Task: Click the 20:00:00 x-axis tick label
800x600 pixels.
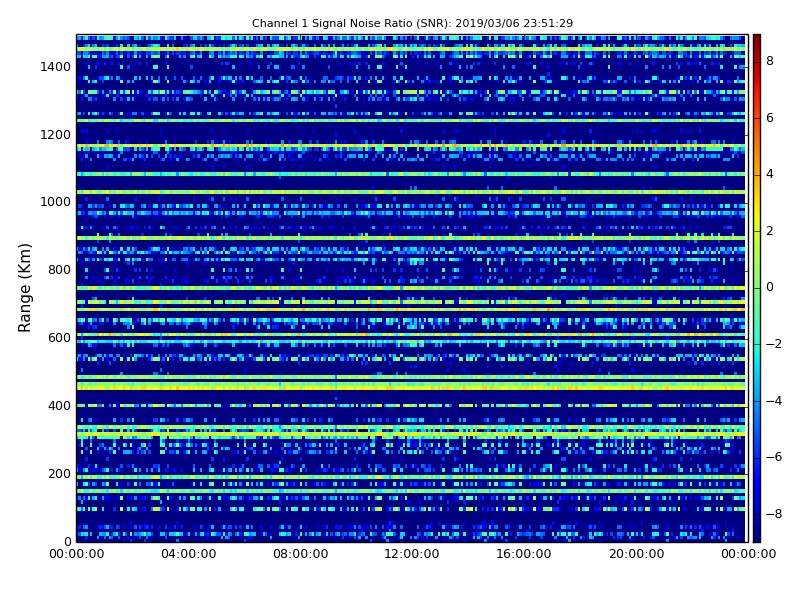Action: pyautogui.click(x=636, y=554)
